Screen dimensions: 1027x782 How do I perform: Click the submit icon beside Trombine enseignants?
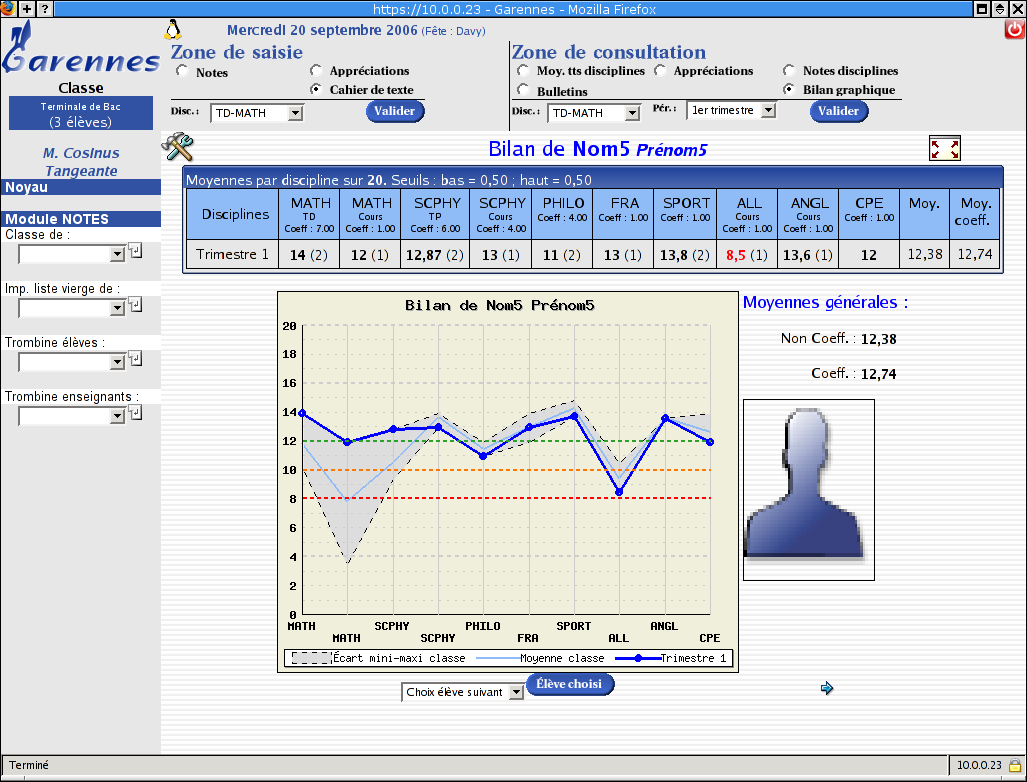[136, 412]
